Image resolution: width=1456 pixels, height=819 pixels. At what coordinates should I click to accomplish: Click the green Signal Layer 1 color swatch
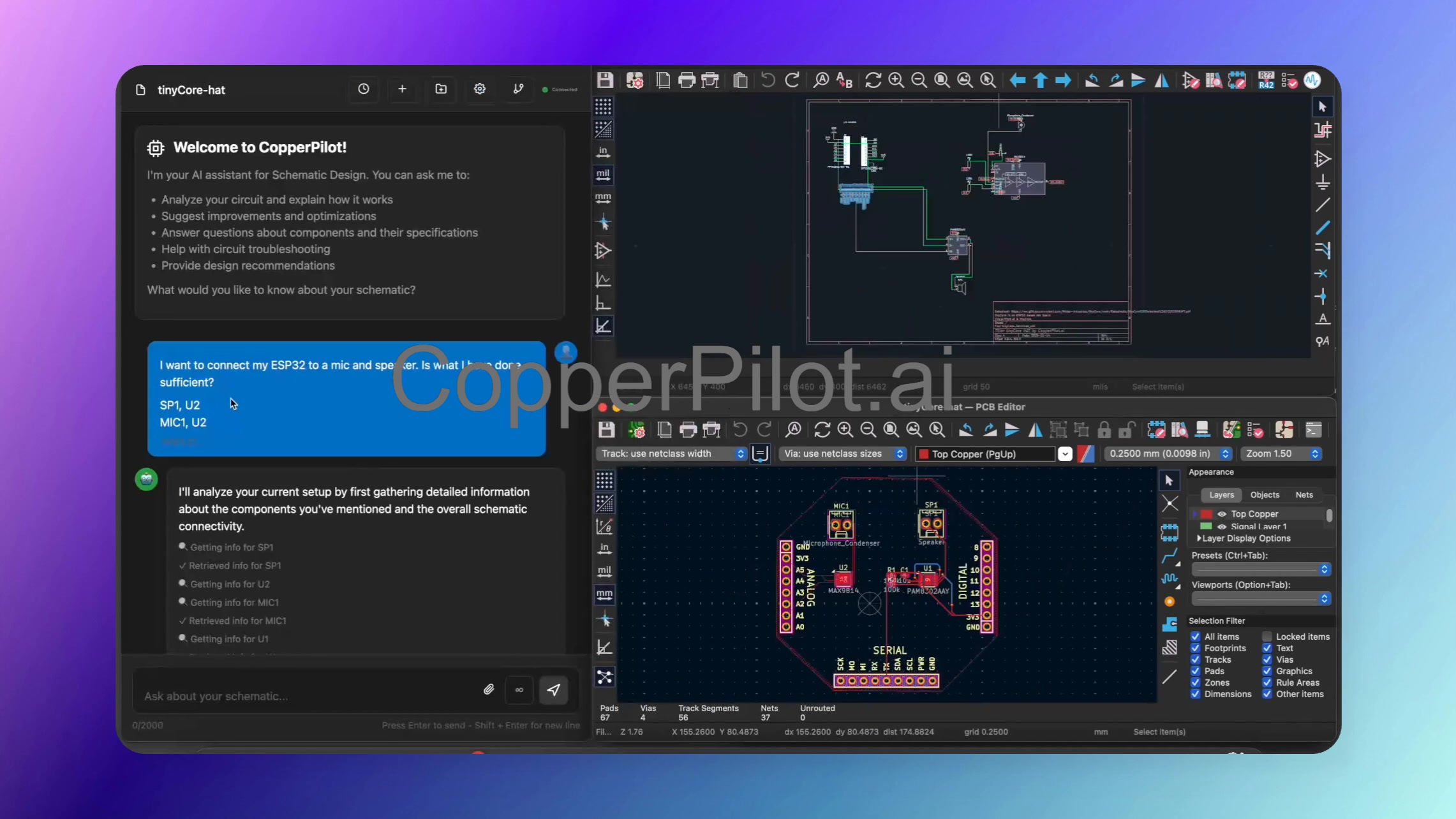(1206, 526)
